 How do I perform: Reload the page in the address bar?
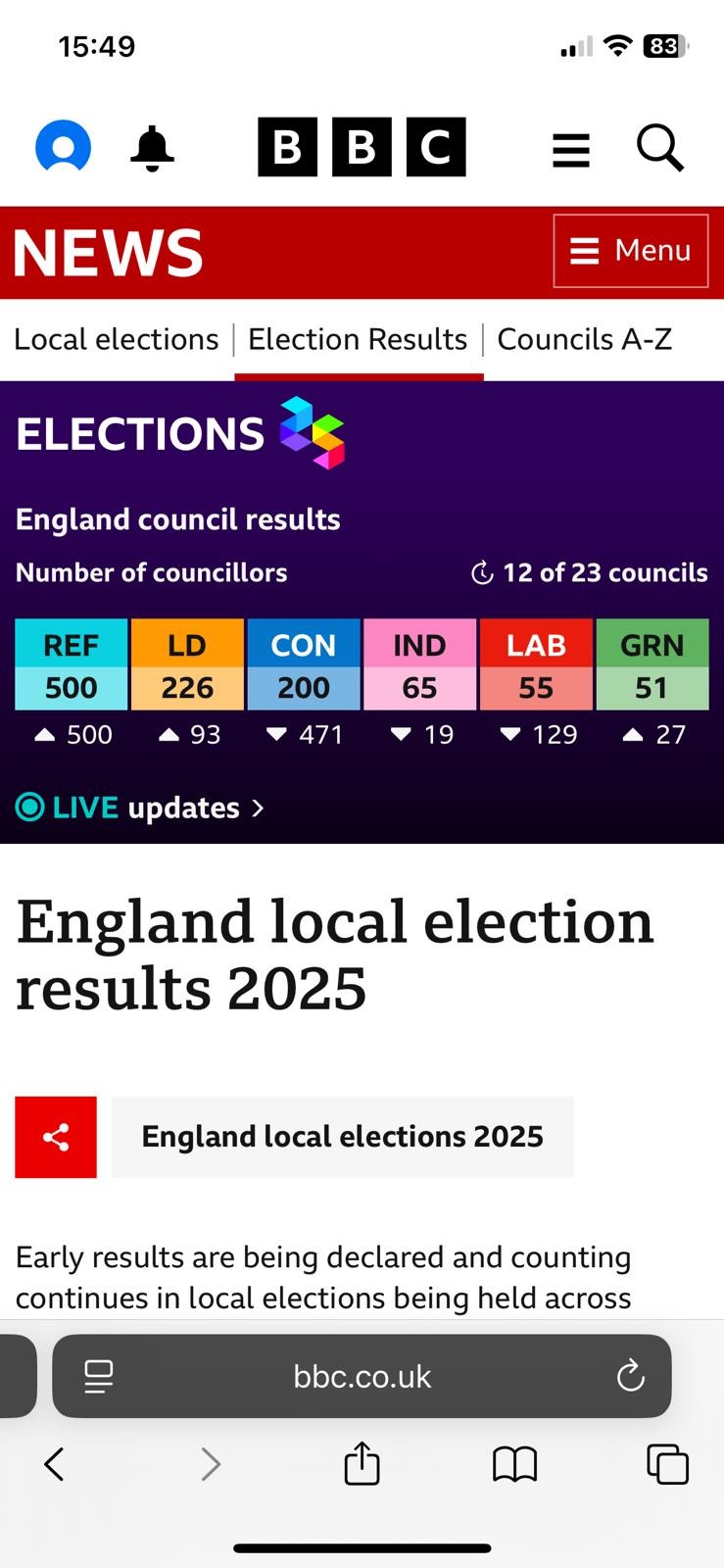pos(630,1376)
